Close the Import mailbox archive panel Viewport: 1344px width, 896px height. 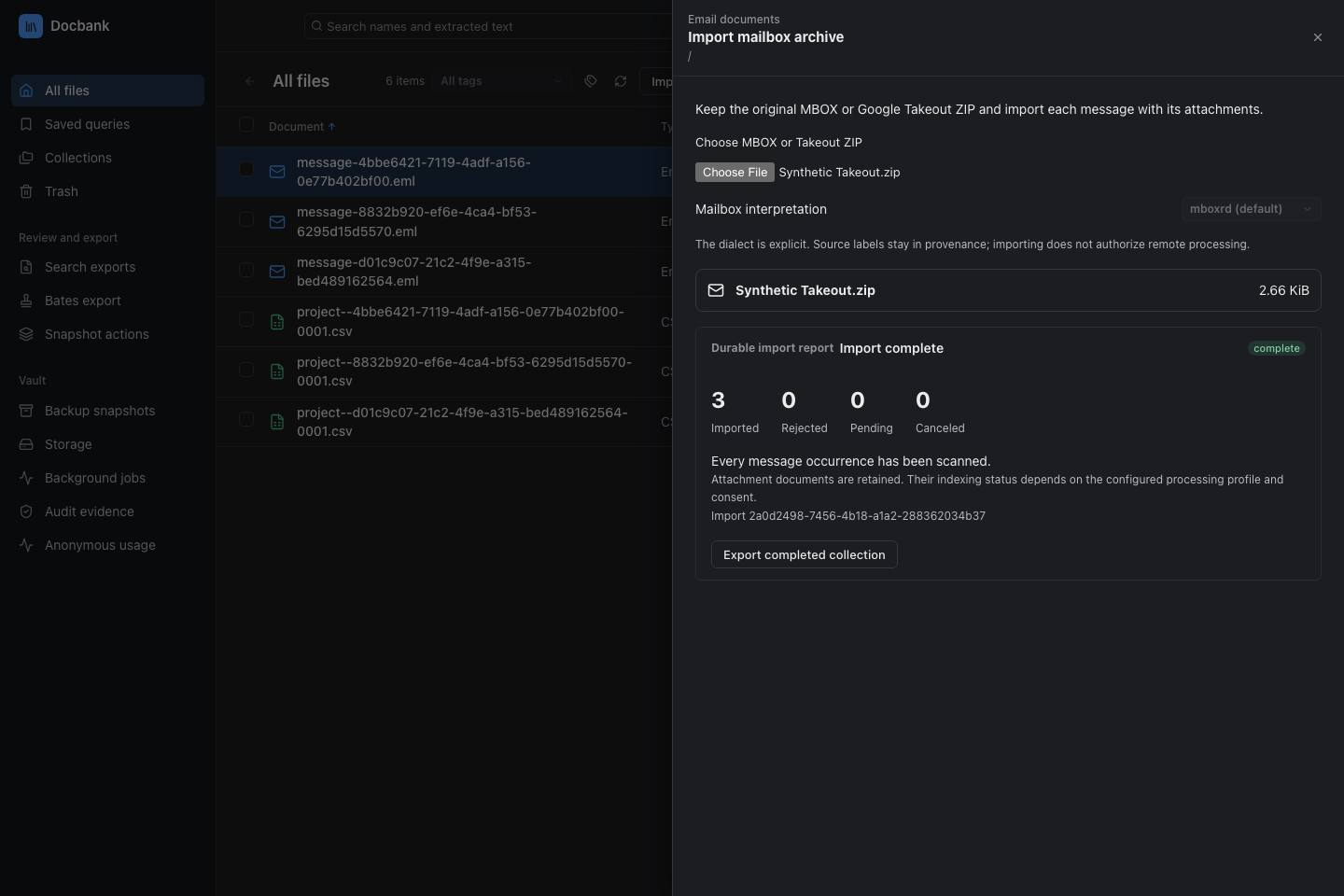point(1318,37)
